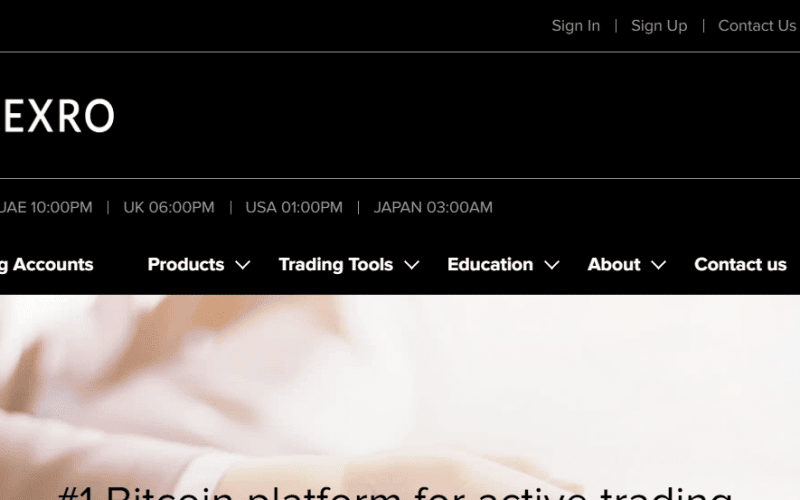Select the UK 06:00PM clock
Screen dimensions: 800x500
(168, 208)
